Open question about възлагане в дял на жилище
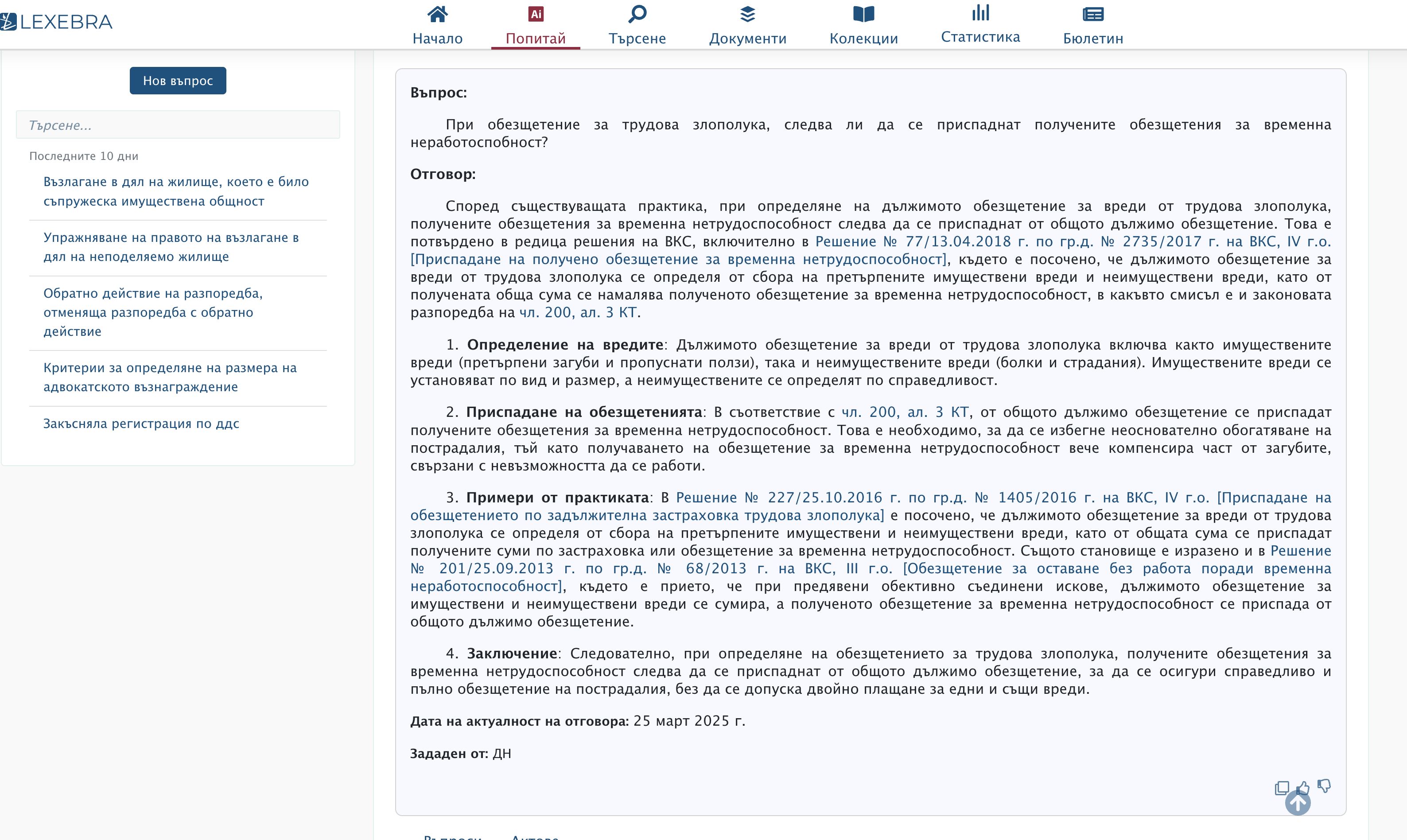 pos(176,191)
